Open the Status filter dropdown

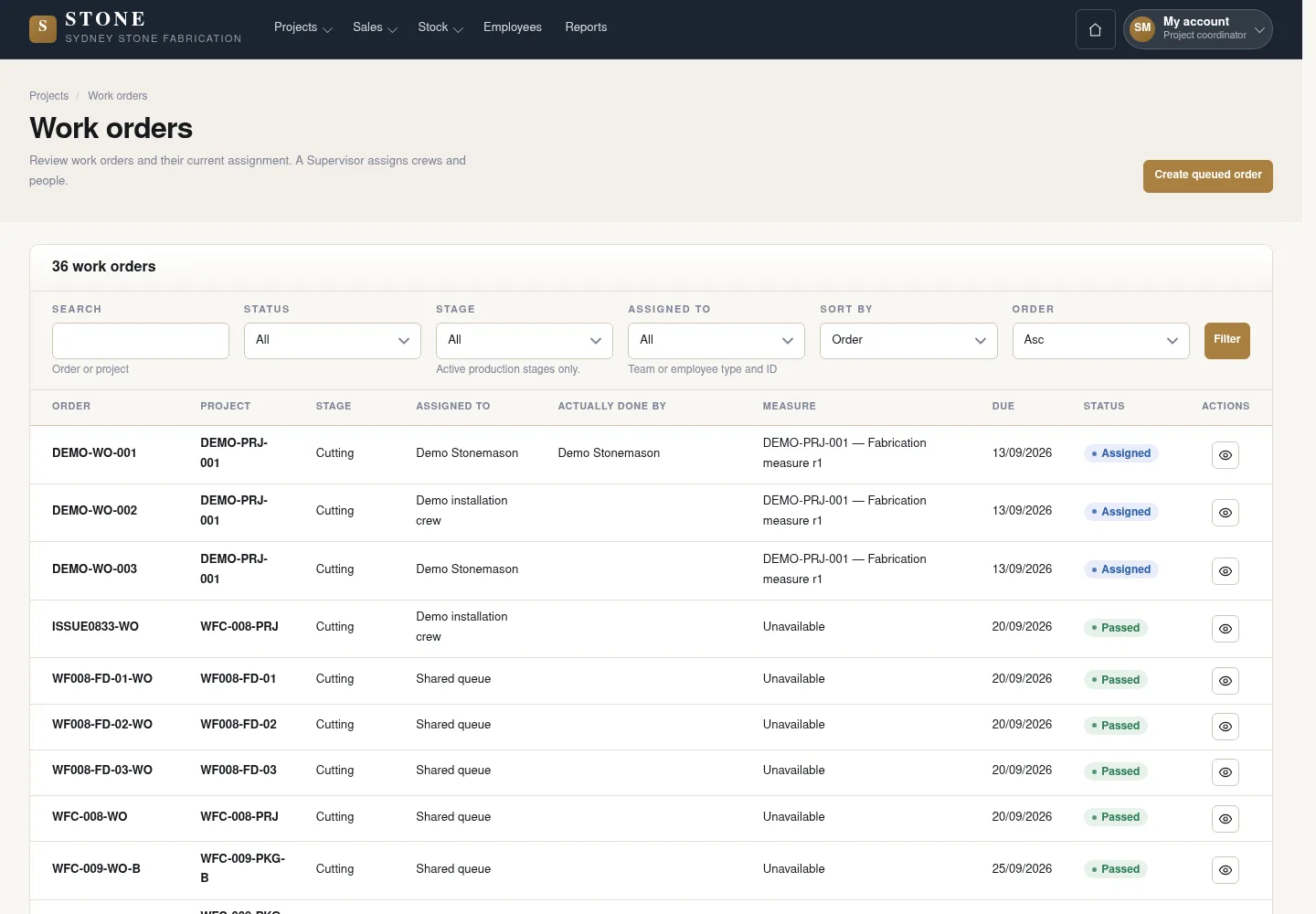click(x=332, y=340)
